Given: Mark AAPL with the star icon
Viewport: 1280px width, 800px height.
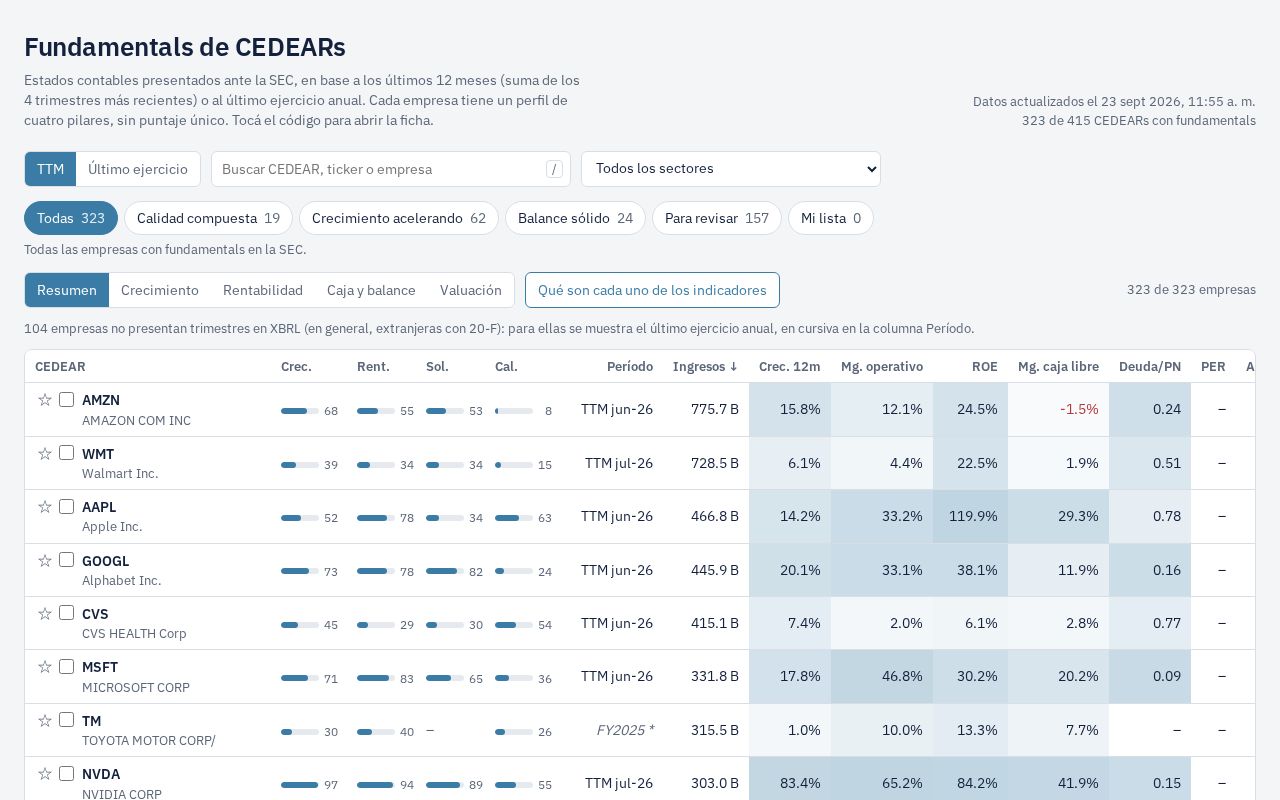Looking at the screenshot, I should tap(45, 507).
